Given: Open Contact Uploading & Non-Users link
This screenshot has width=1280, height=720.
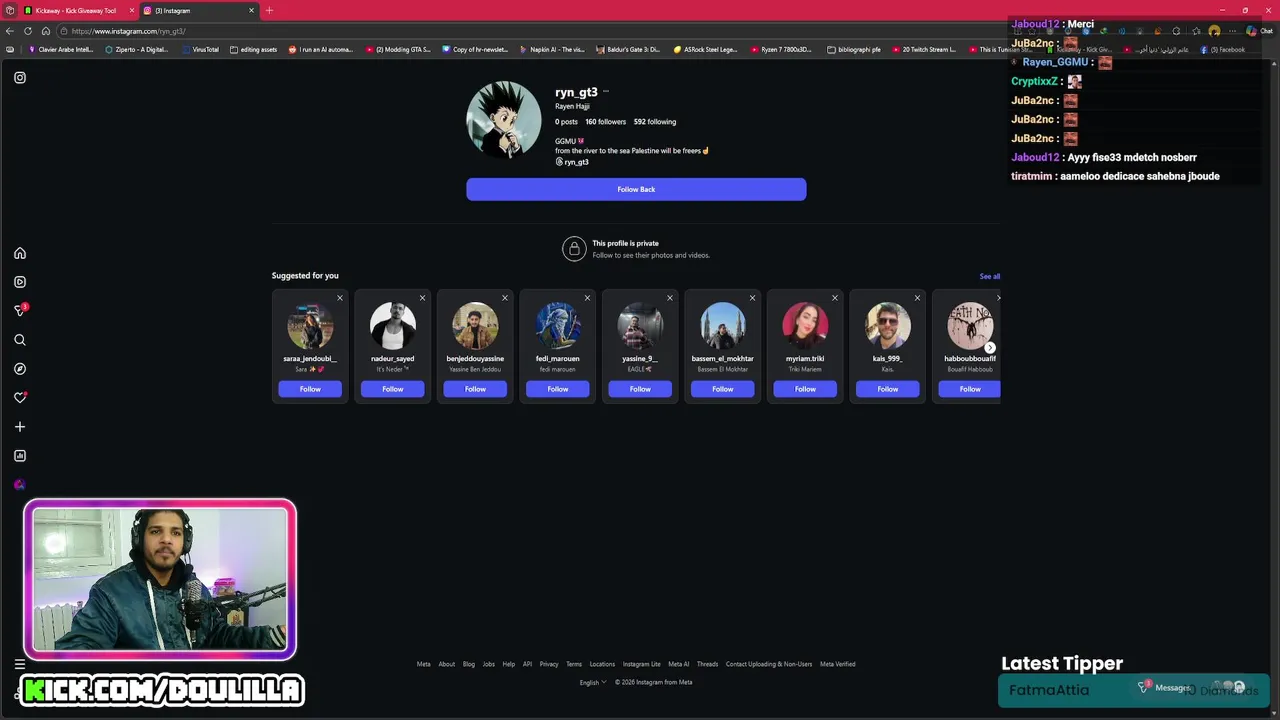Looking at the screenshot, I should click(x=769, y=664).
